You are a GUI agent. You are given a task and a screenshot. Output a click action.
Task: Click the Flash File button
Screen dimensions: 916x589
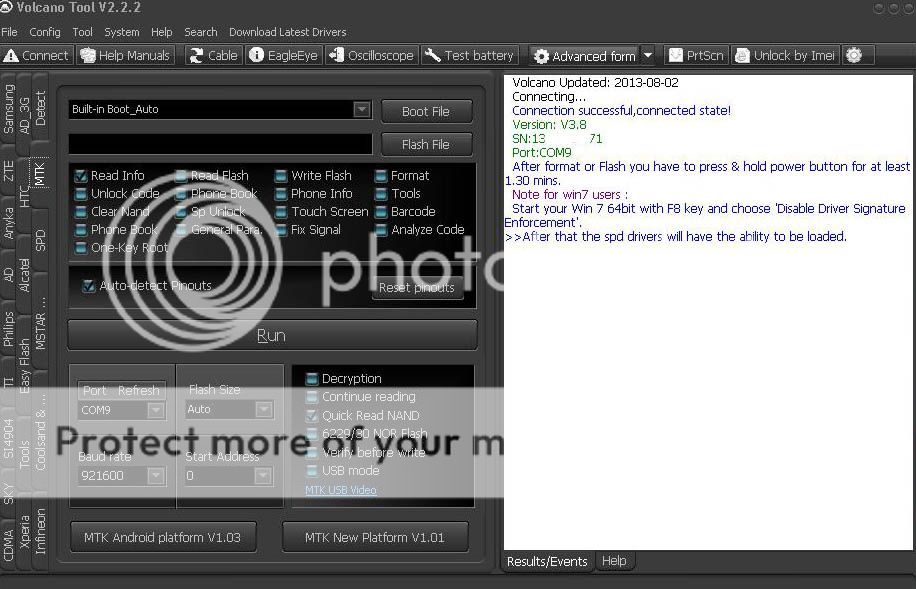click(426, 144)
